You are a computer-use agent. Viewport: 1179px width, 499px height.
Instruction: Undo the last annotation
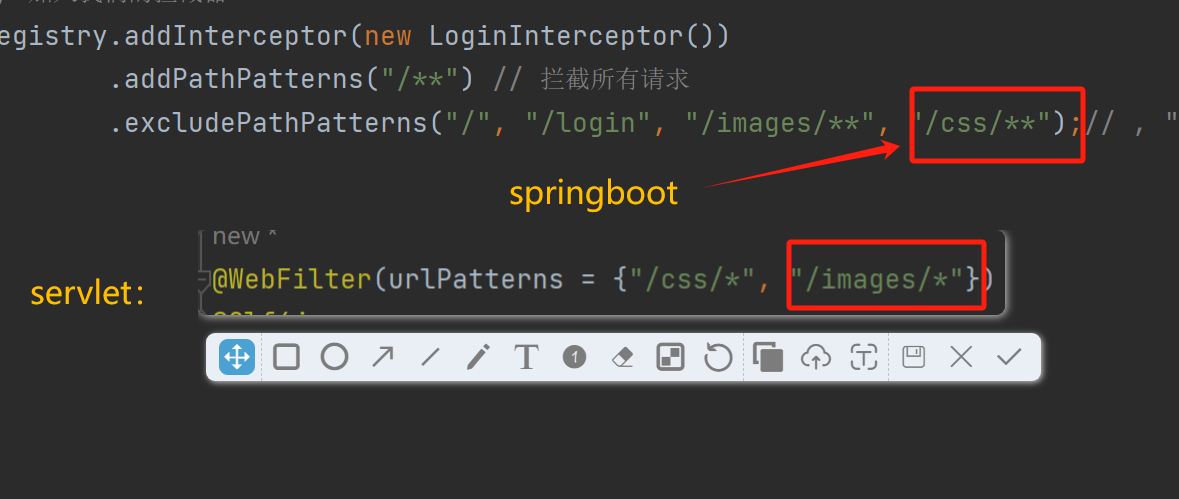pos(718,357)
